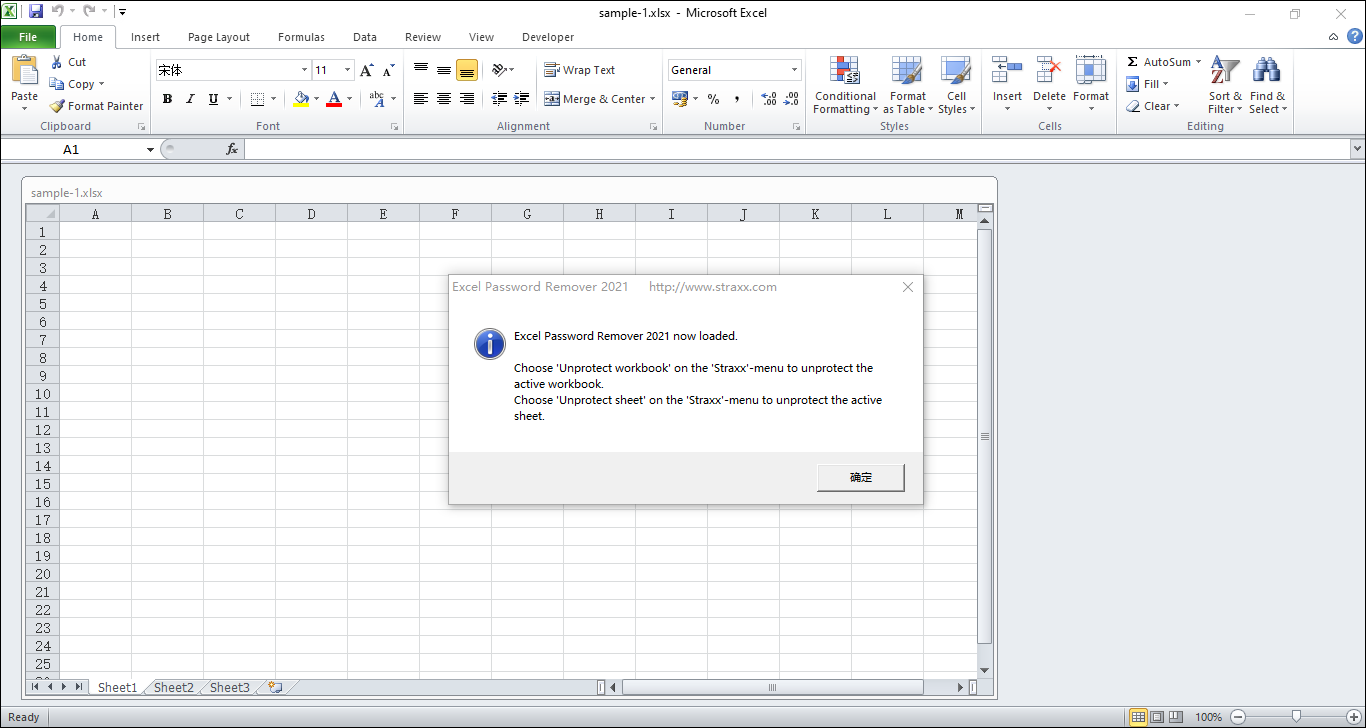
Task: Click the Delete cells icon
Action: click(1049, 70)
